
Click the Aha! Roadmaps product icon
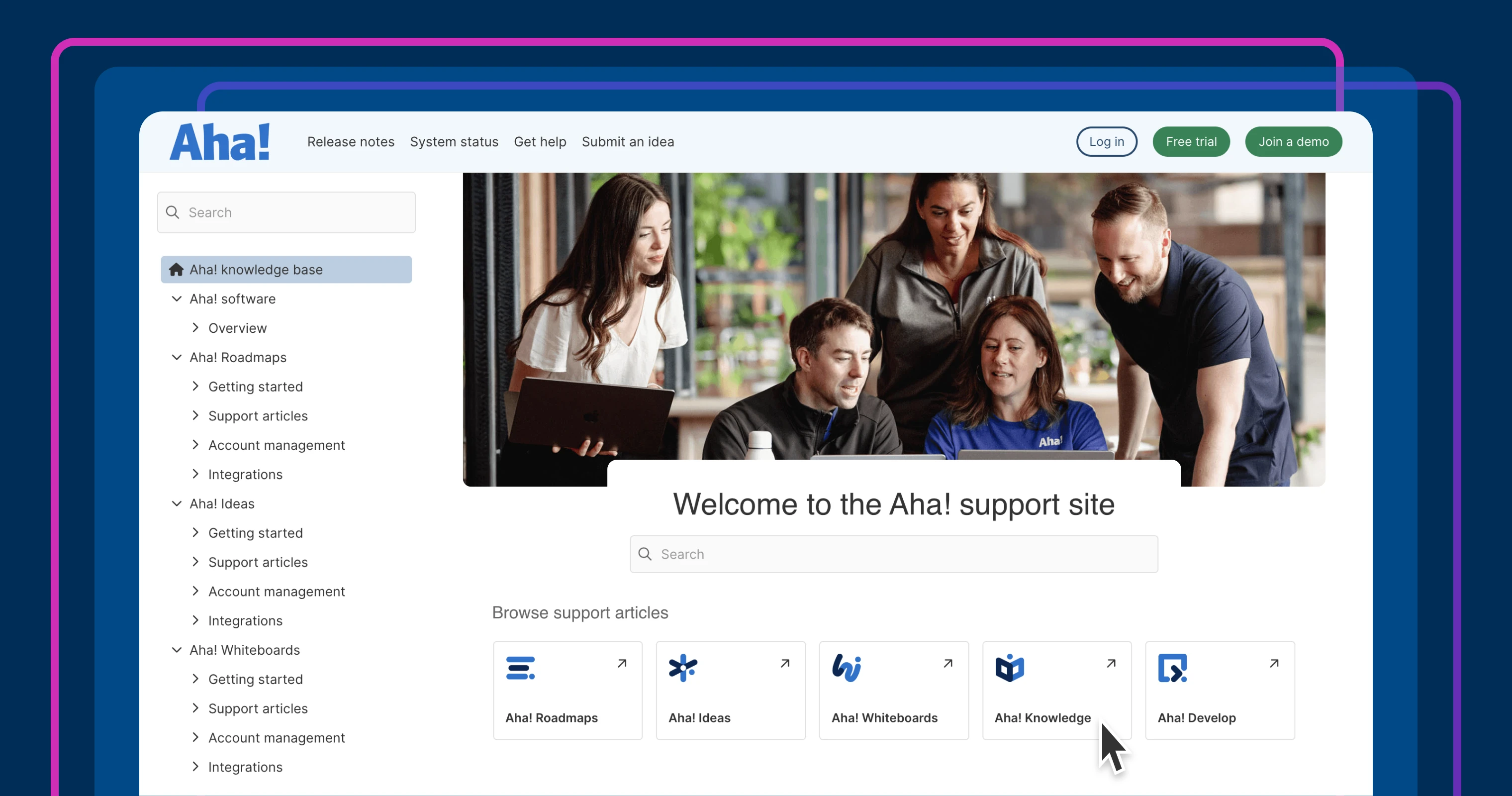[520, 668]
